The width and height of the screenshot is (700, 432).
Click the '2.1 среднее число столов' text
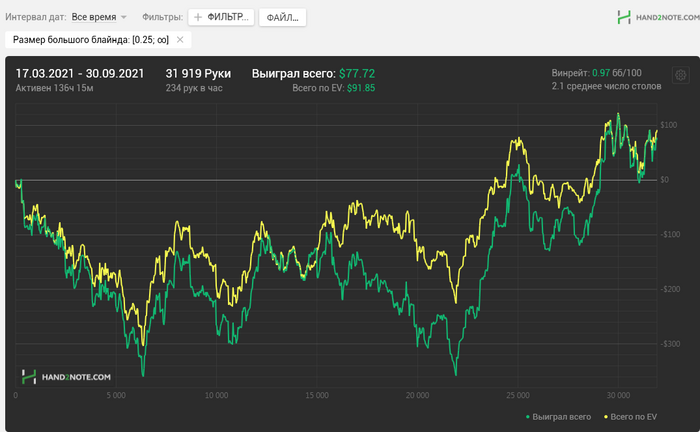(x=606, y=86)
